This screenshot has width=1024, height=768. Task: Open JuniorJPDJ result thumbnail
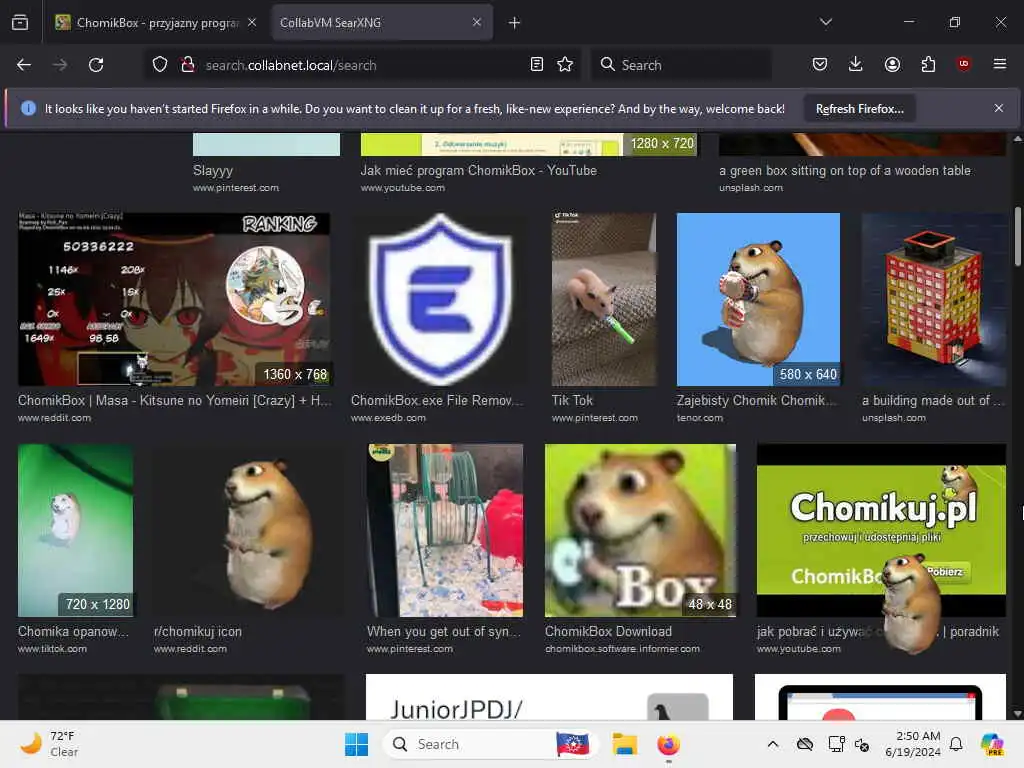(x=549, y=697)
